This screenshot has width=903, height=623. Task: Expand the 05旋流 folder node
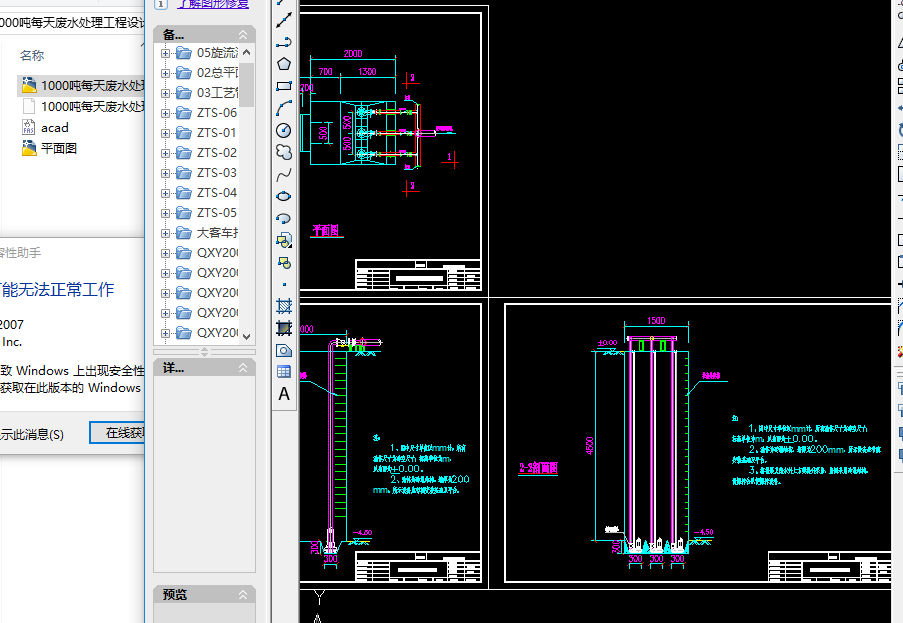pyautogui.click(x=165, y=53)
